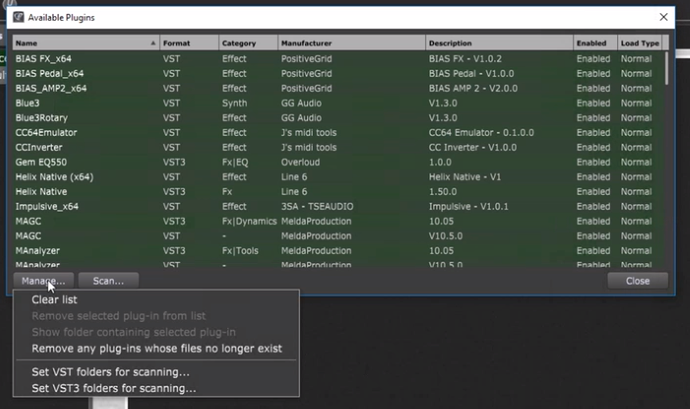Viewport: 690px width, 409px height.
Task: Click the PositiveGrid cell for BIAS_AMP2_x64
Action: click(306, 88)
